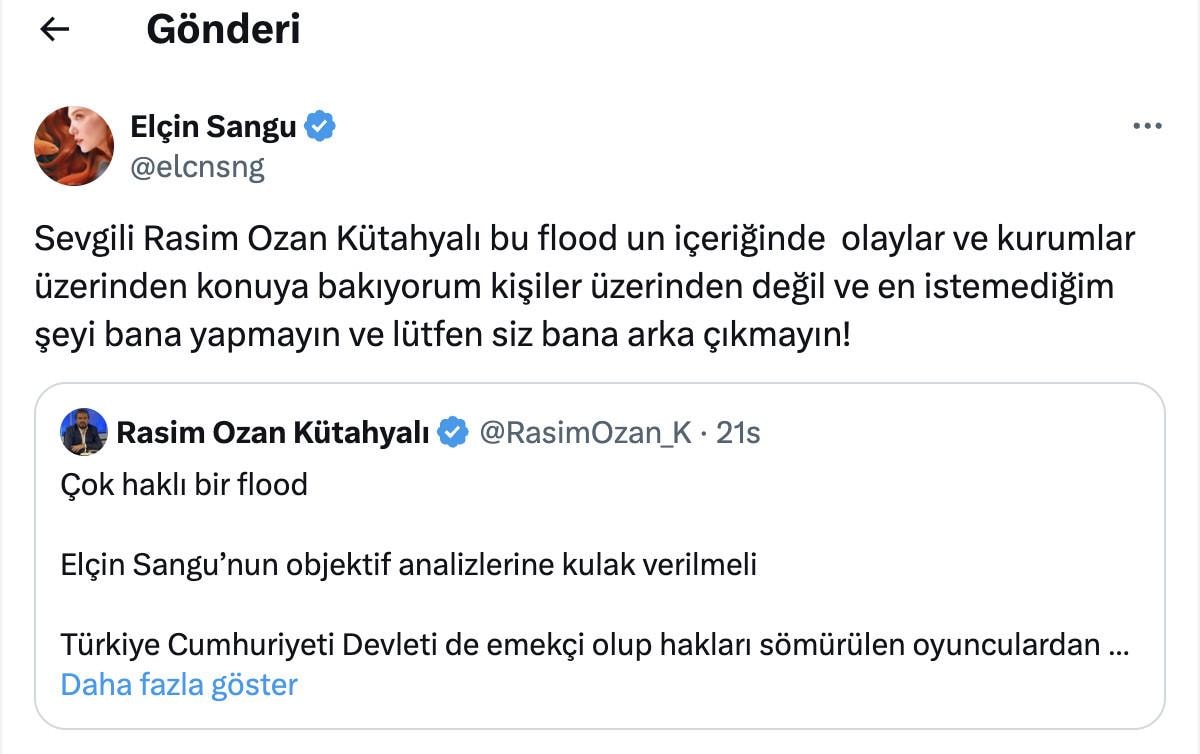
Task: Click the line "Çok haklı bir flood"
Action: pyautogui.click(x=184, y=485)
